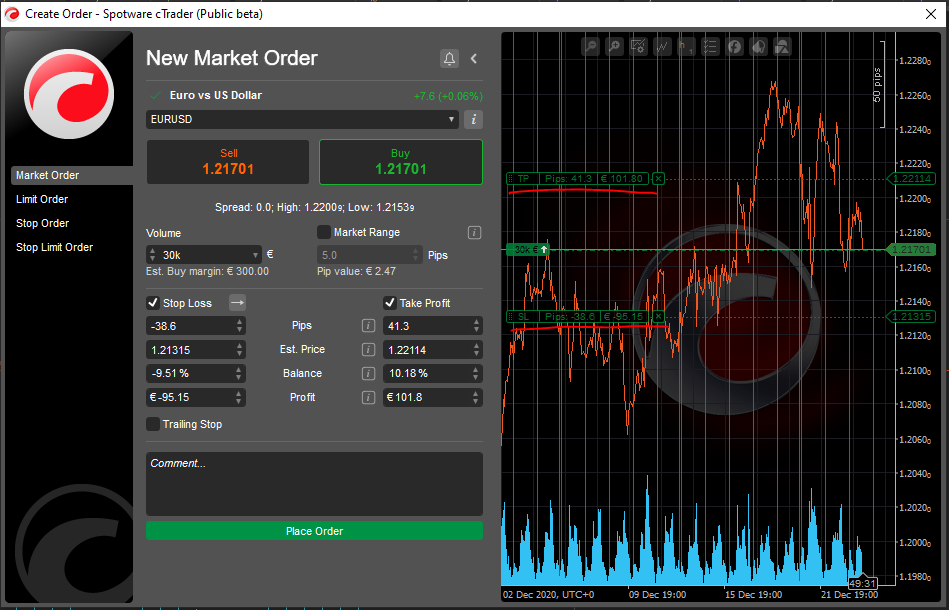
Task: Click the 1.21701 current price tag
Action: [911, 249]
